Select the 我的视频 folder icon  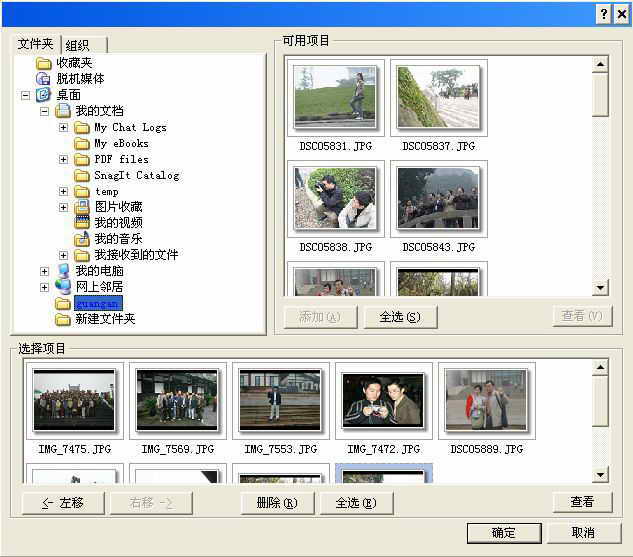(x=82, y=223)
